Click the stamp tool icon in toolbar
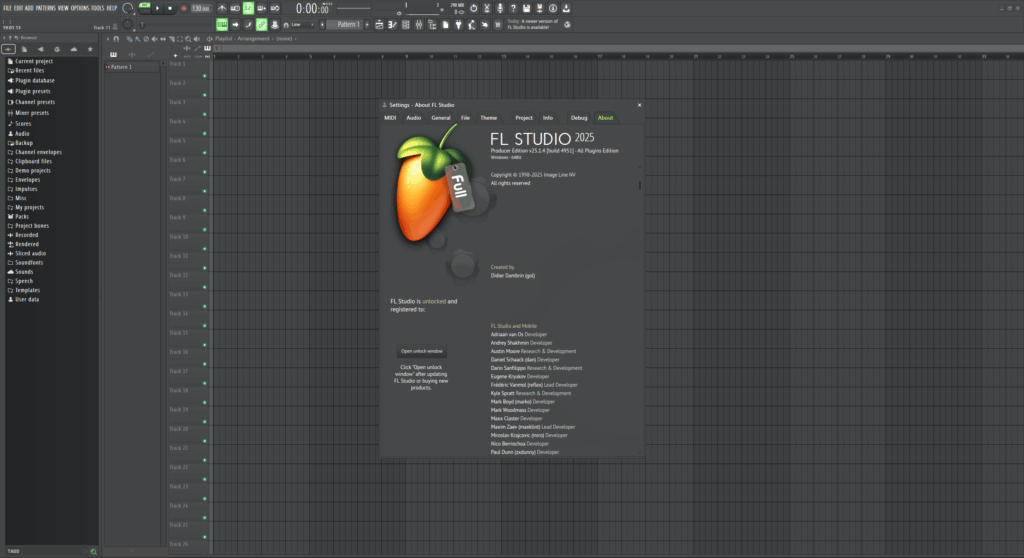The width and height of the screenshot is (1024, 558). pos(274,24)
